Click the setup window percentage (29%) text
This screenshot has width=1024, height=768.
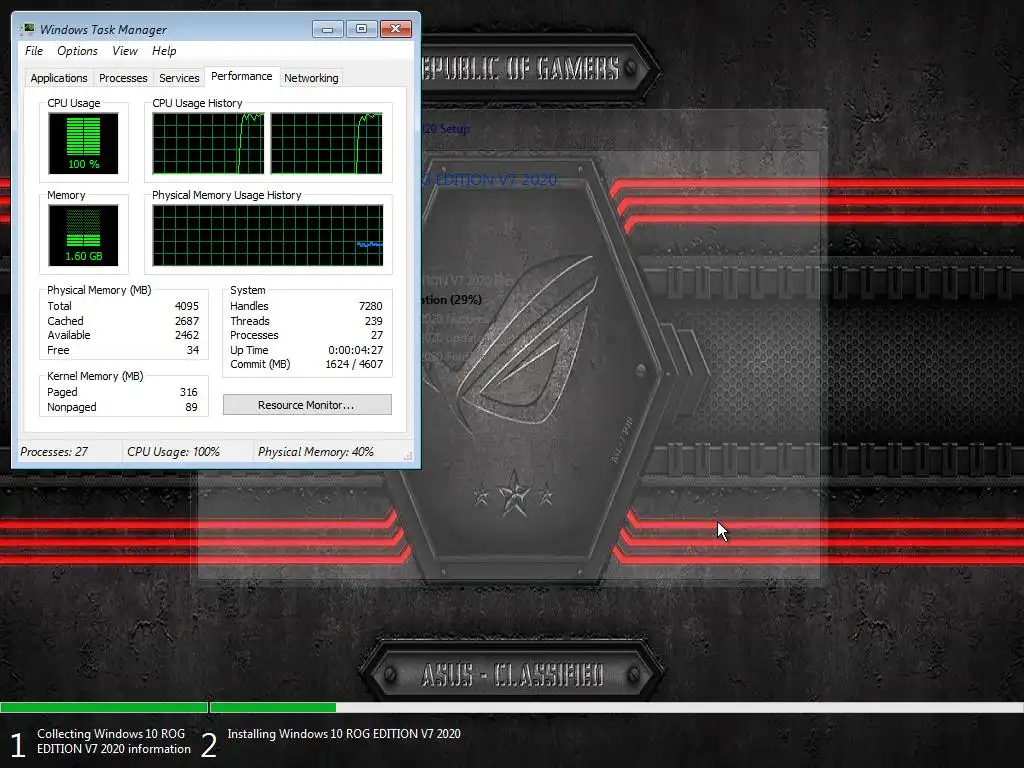[x=465, y=300]
